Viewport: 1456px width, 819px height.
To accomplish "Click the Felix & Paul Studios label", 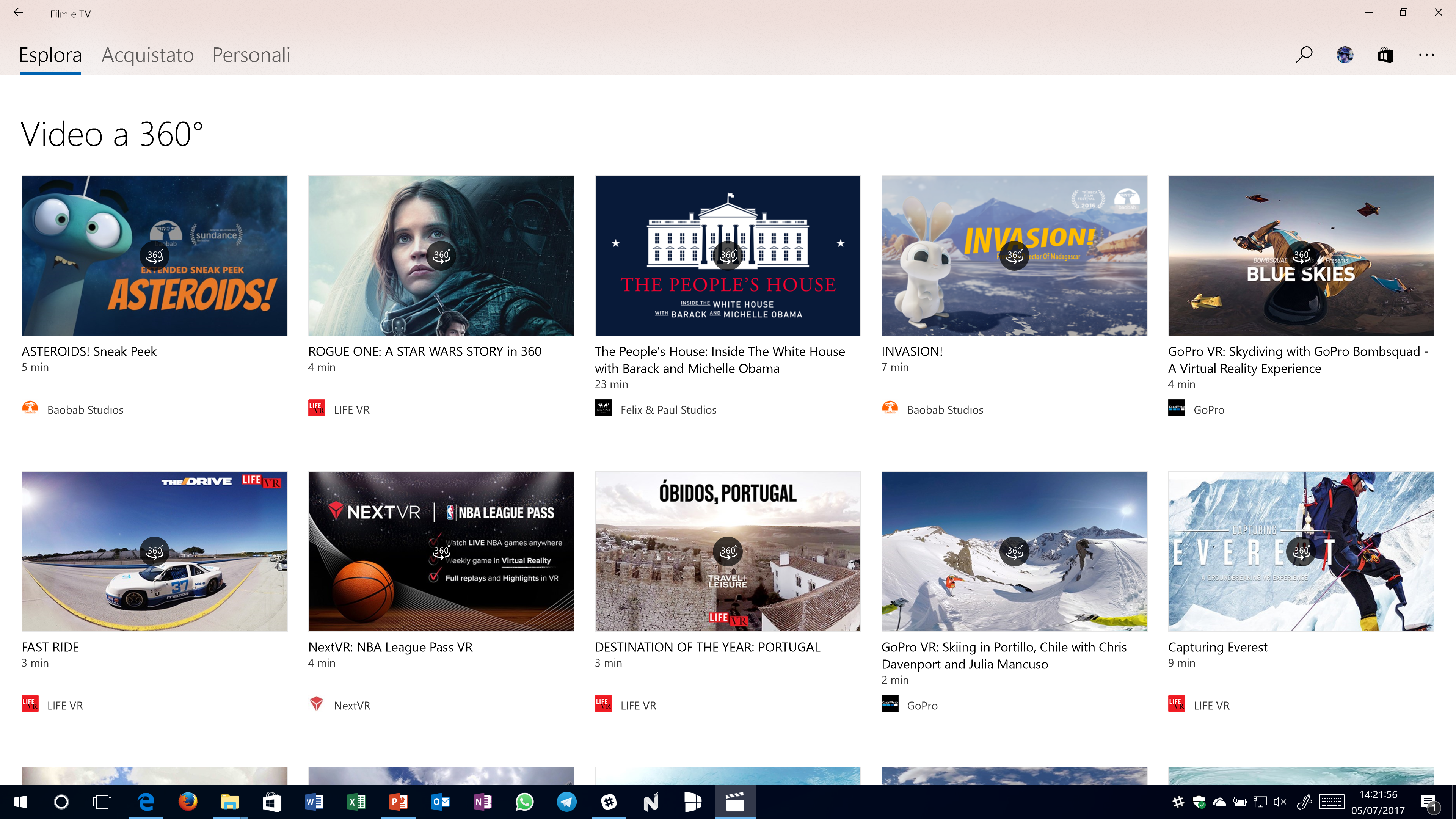I will pos(668,410).
